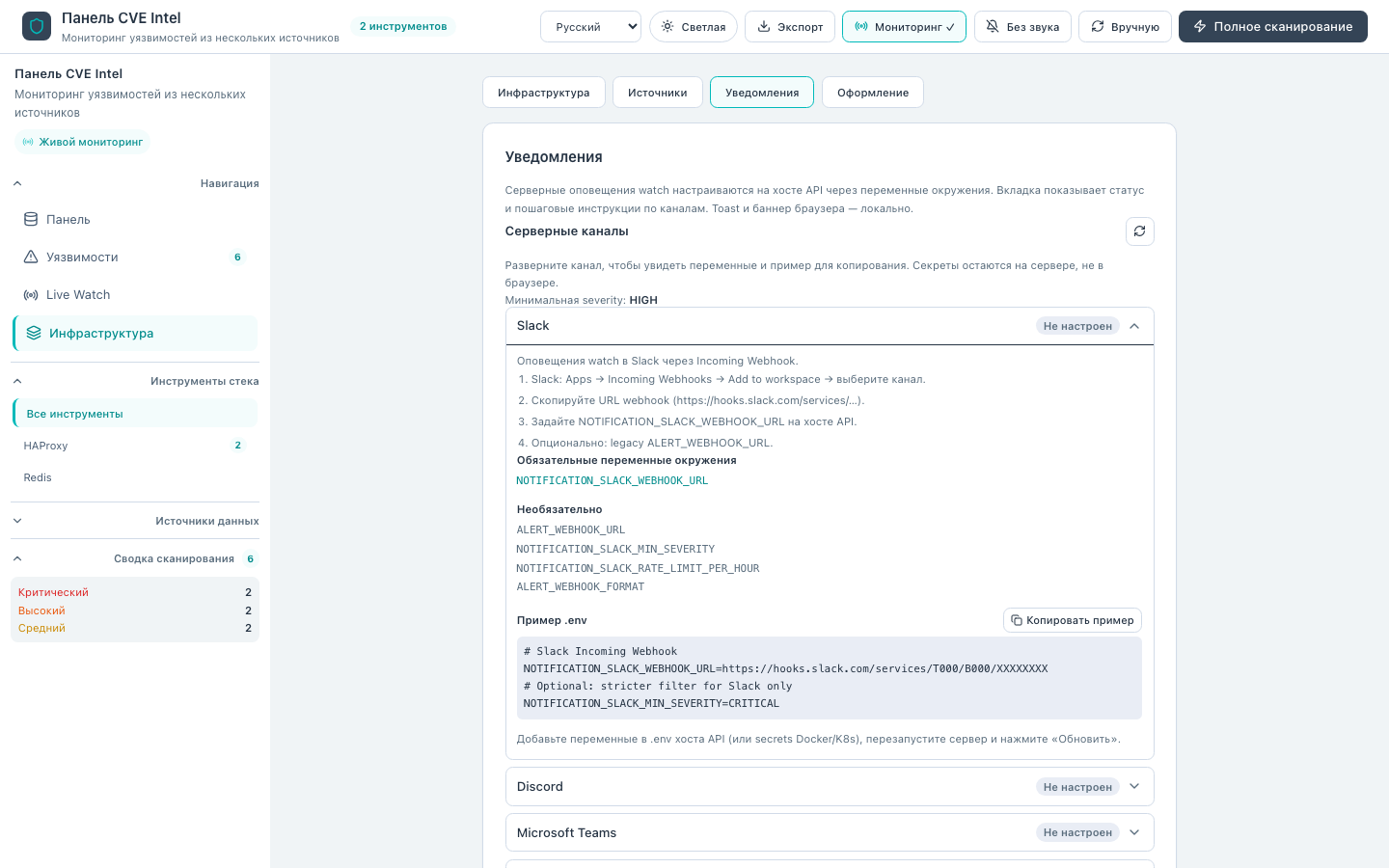This screenshot has width=1389, height=868.
Task: Collapse the Инструменты стека section
Action: click(x=135, y=381)
